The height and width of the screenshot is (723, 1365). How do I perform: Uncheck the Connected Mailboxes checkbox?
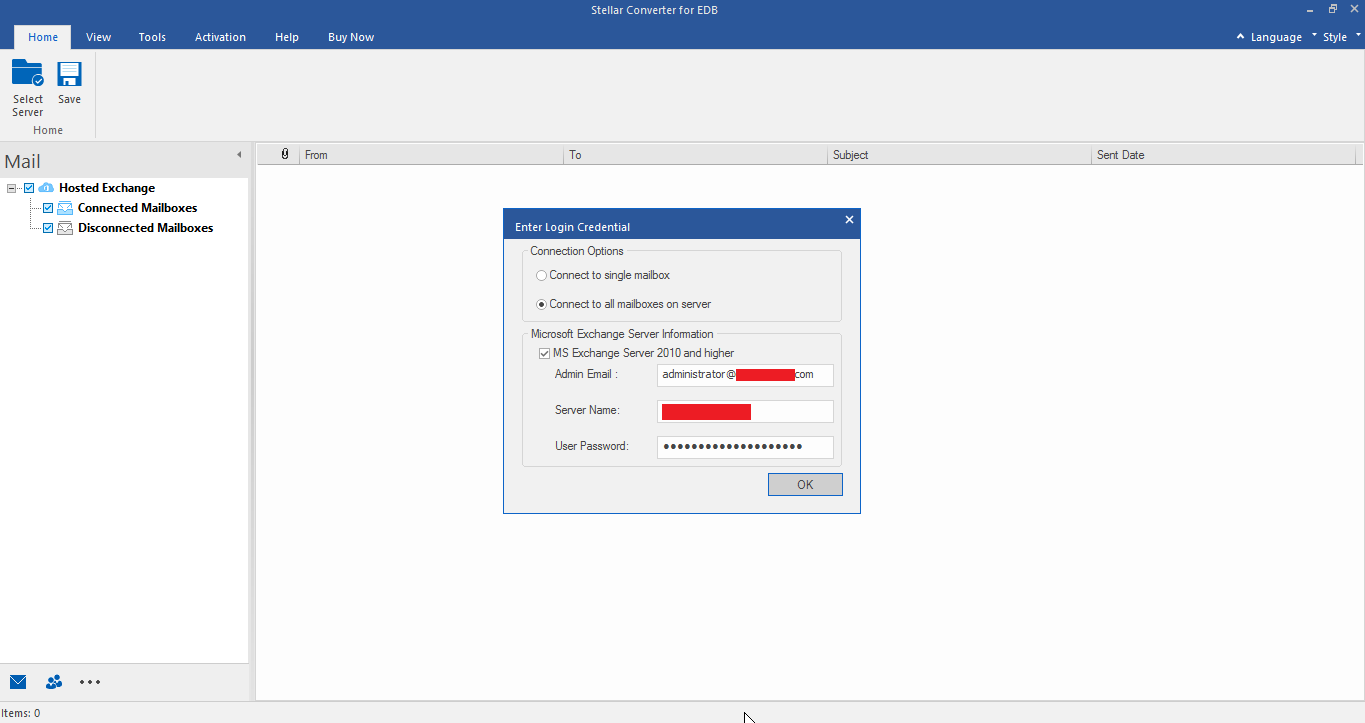click(48, 208)
